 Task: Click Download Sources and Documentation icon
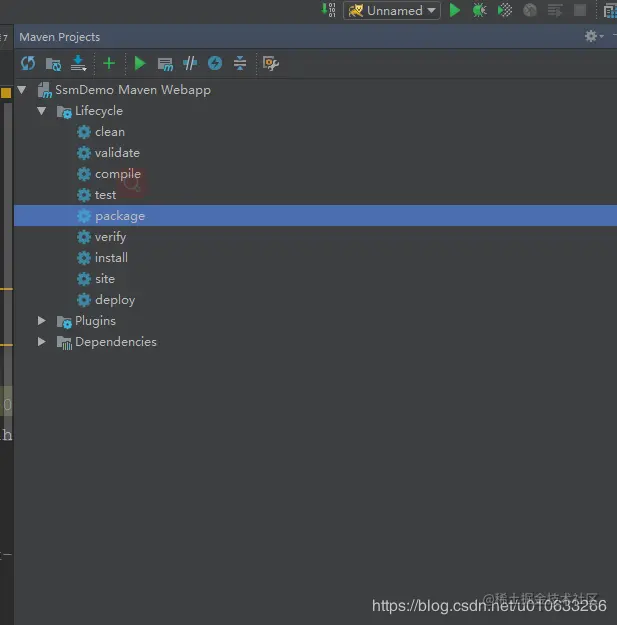click(79, 63)
